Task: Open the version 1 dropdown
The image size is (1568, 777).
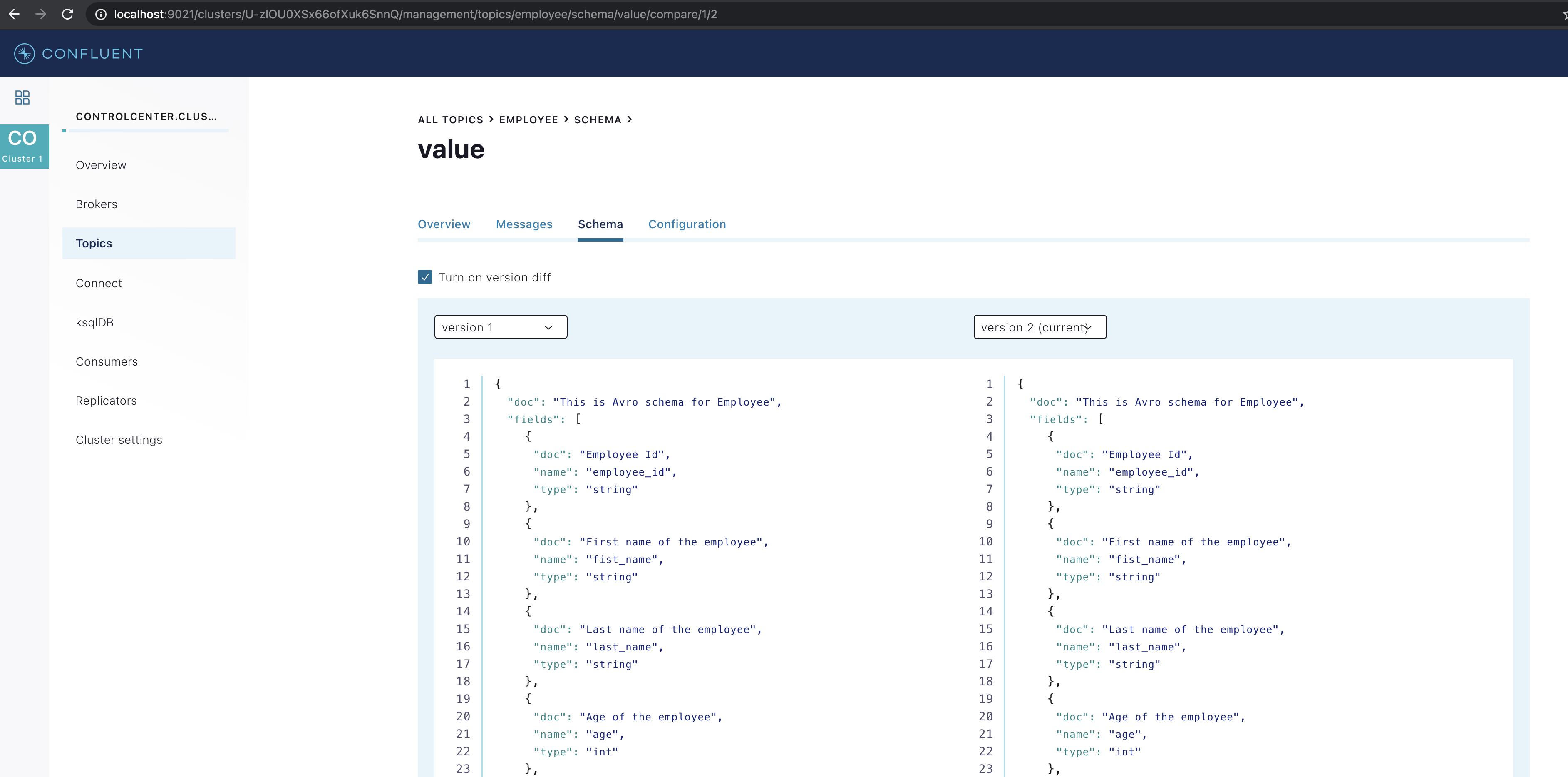Action: click(x=500, y=327)
